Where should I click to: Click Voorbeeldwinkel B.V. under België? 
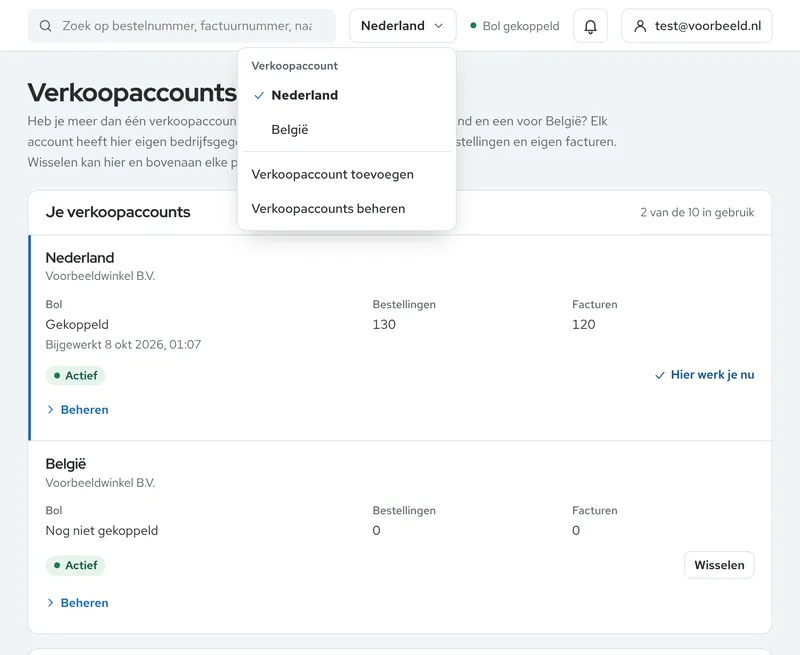[x=100, y=483]
